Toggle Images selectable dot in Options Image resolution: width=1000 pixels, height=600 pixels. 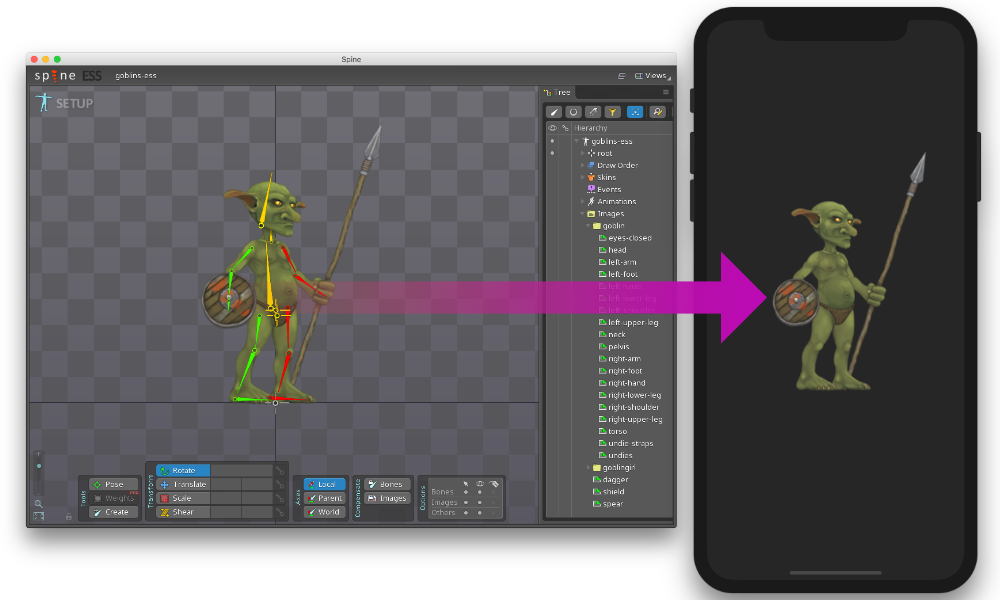coord(466,502)
